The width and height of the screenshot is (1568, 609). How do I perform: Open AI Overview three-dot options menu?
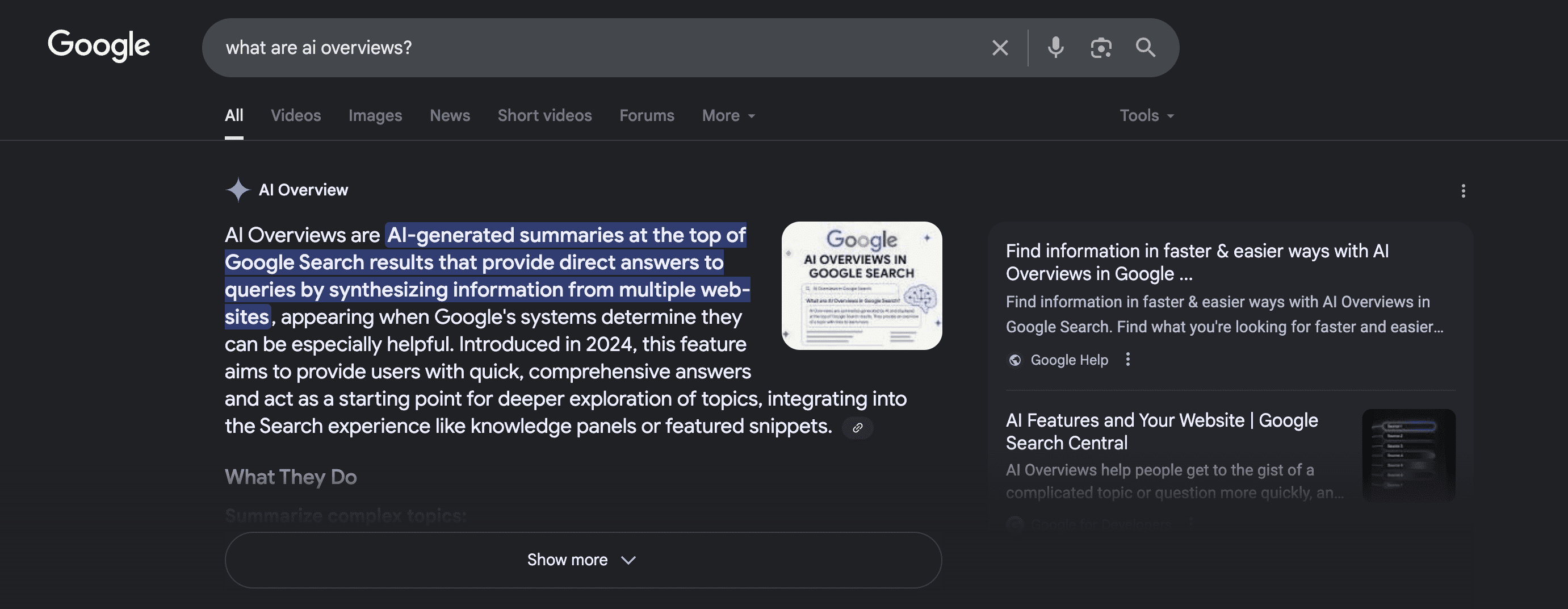pyautogui.click(x=1463, y=191)
